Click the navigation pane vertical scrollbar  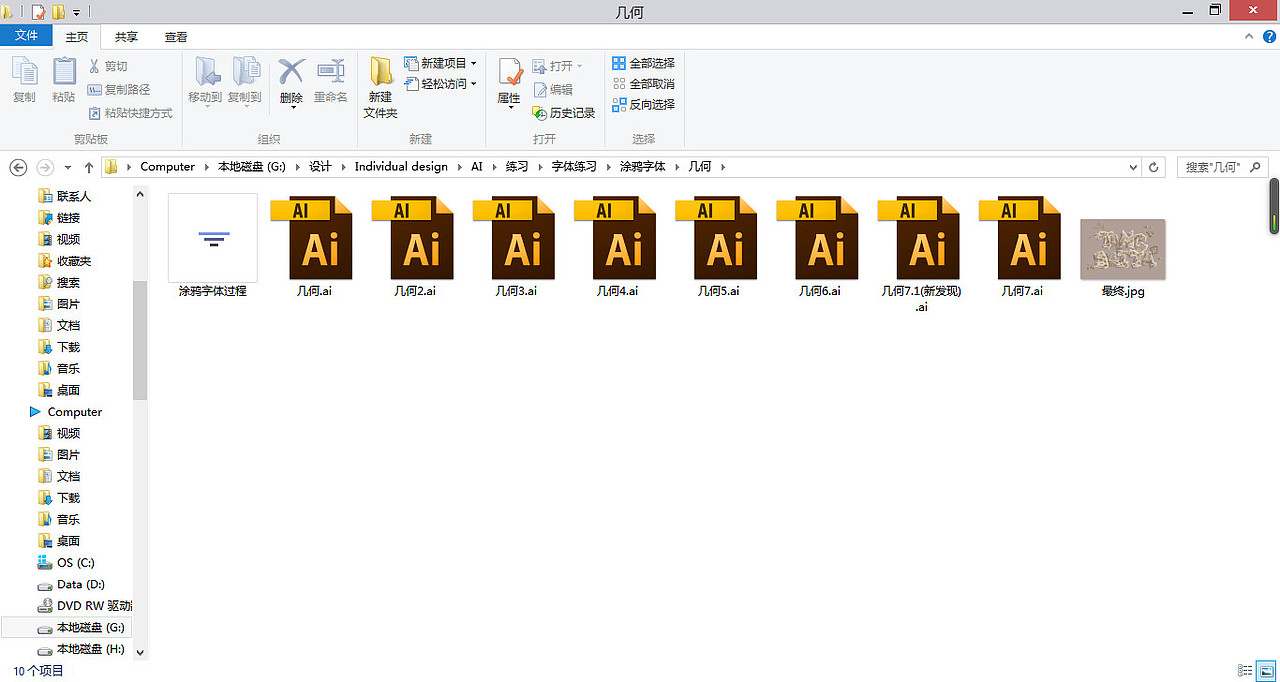click(140, 341)
